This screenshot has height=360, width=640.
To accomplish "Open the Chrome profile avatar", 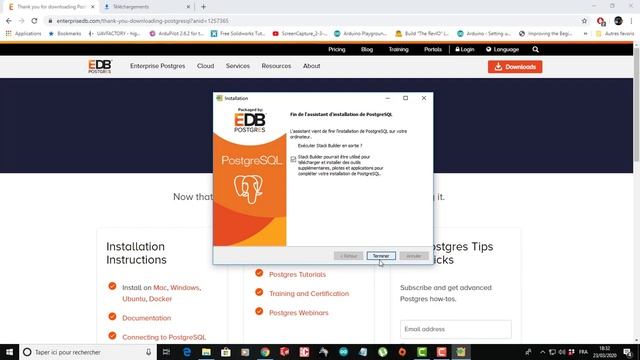I will [x=618, y=21].
